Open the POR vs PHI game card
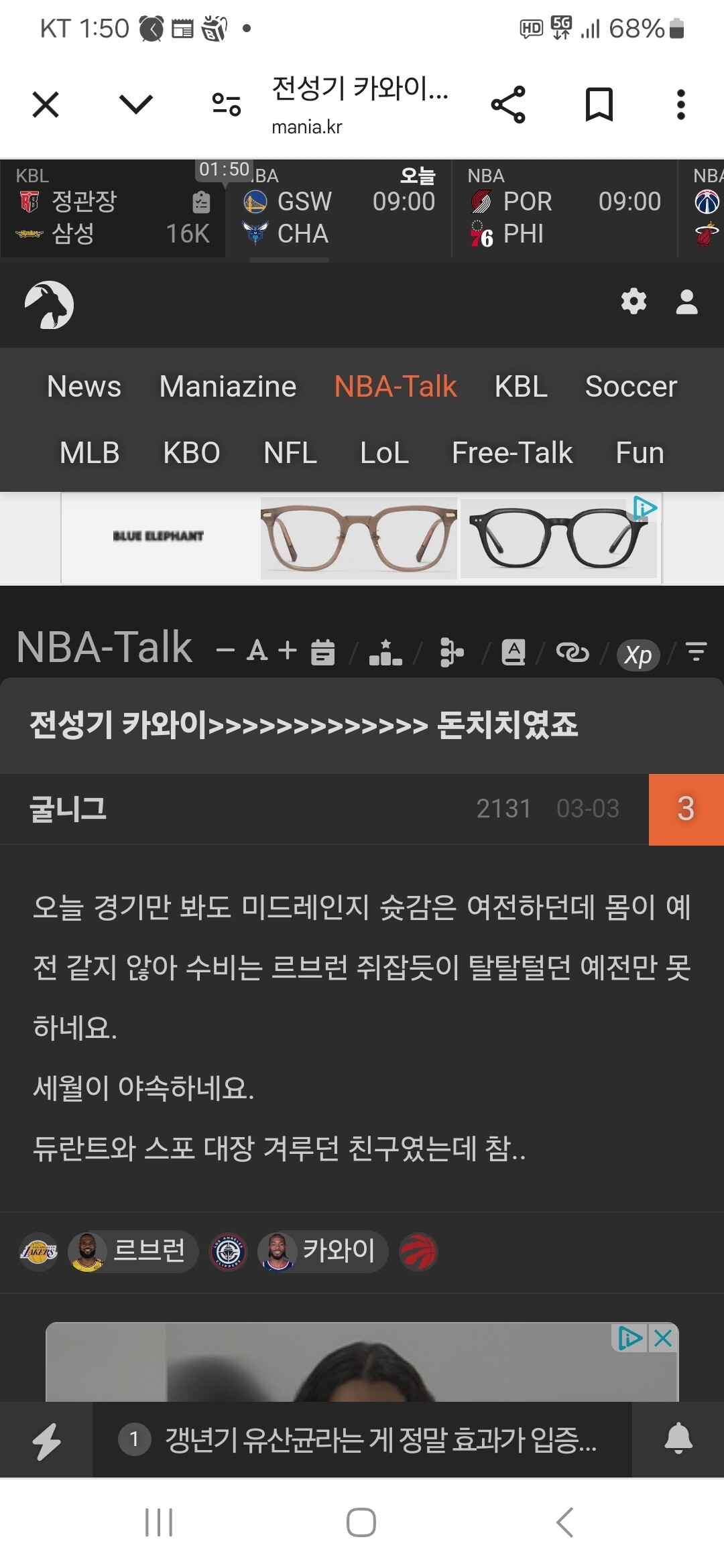Viewport: 724px width, 1568px height. (x=564, y=209)
